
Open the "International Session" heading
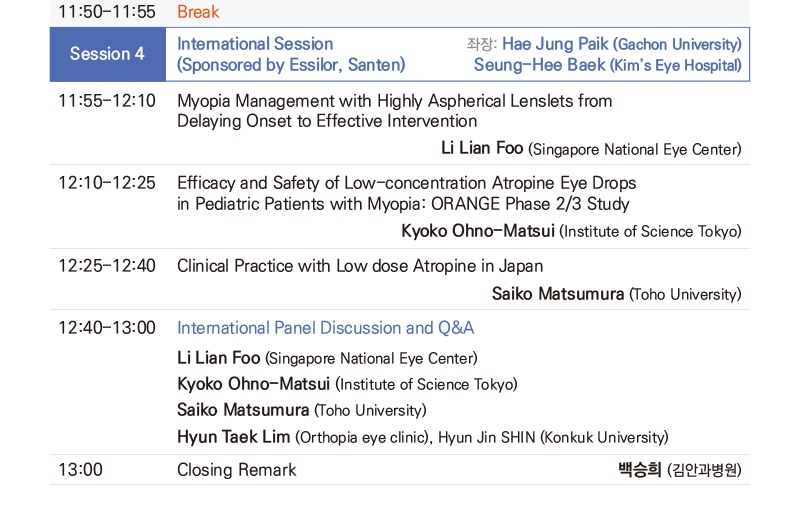tap(255, 44)
